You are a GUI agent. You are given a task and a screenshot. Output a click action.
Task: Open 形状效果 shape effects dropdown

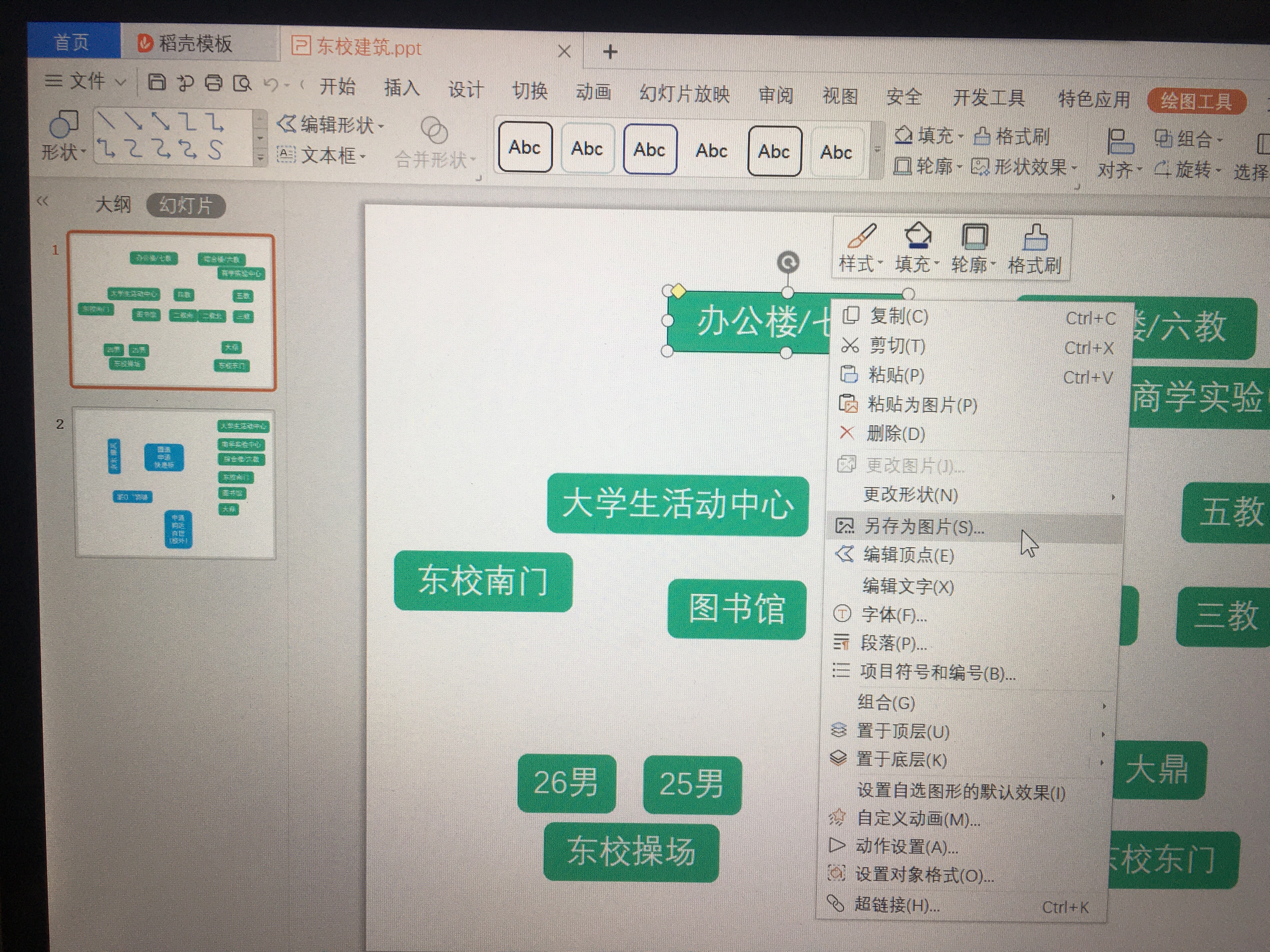1024,167
